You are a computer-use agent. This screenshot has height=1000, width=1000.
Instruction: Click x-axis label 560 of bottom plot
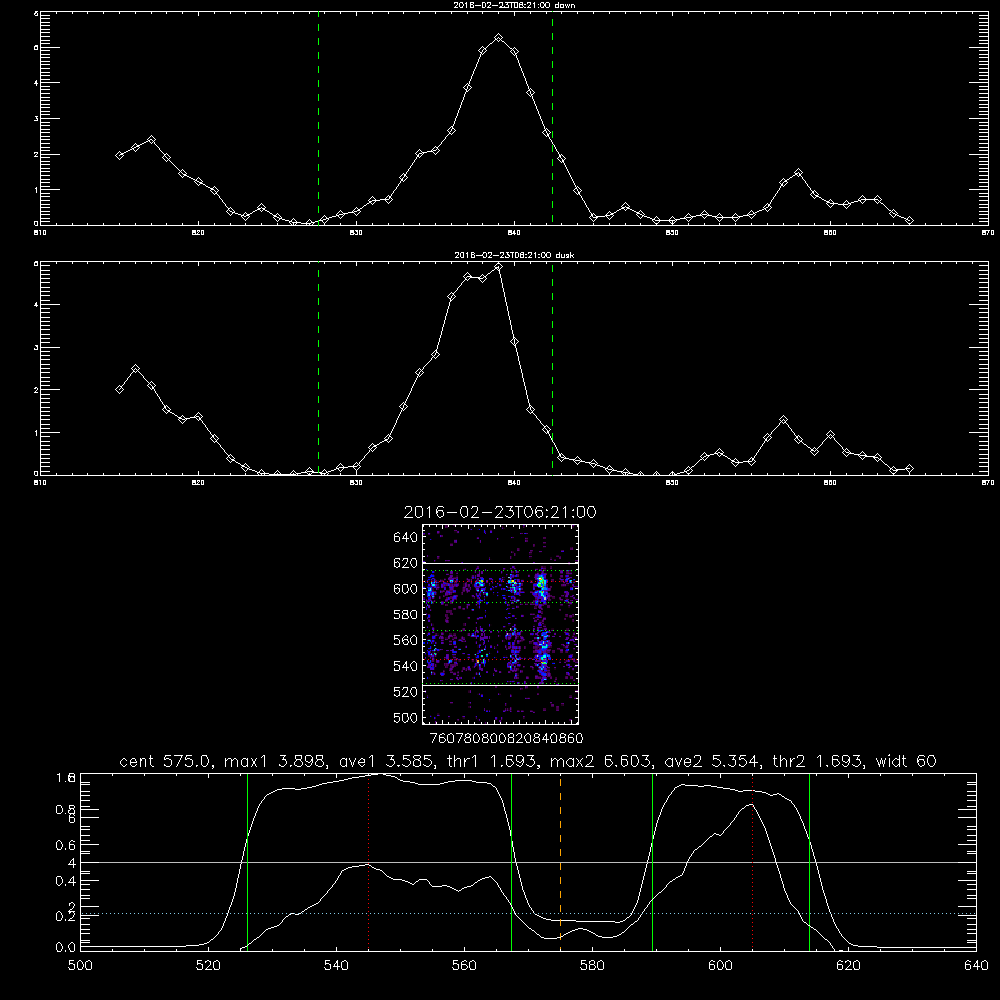point(464,966)
